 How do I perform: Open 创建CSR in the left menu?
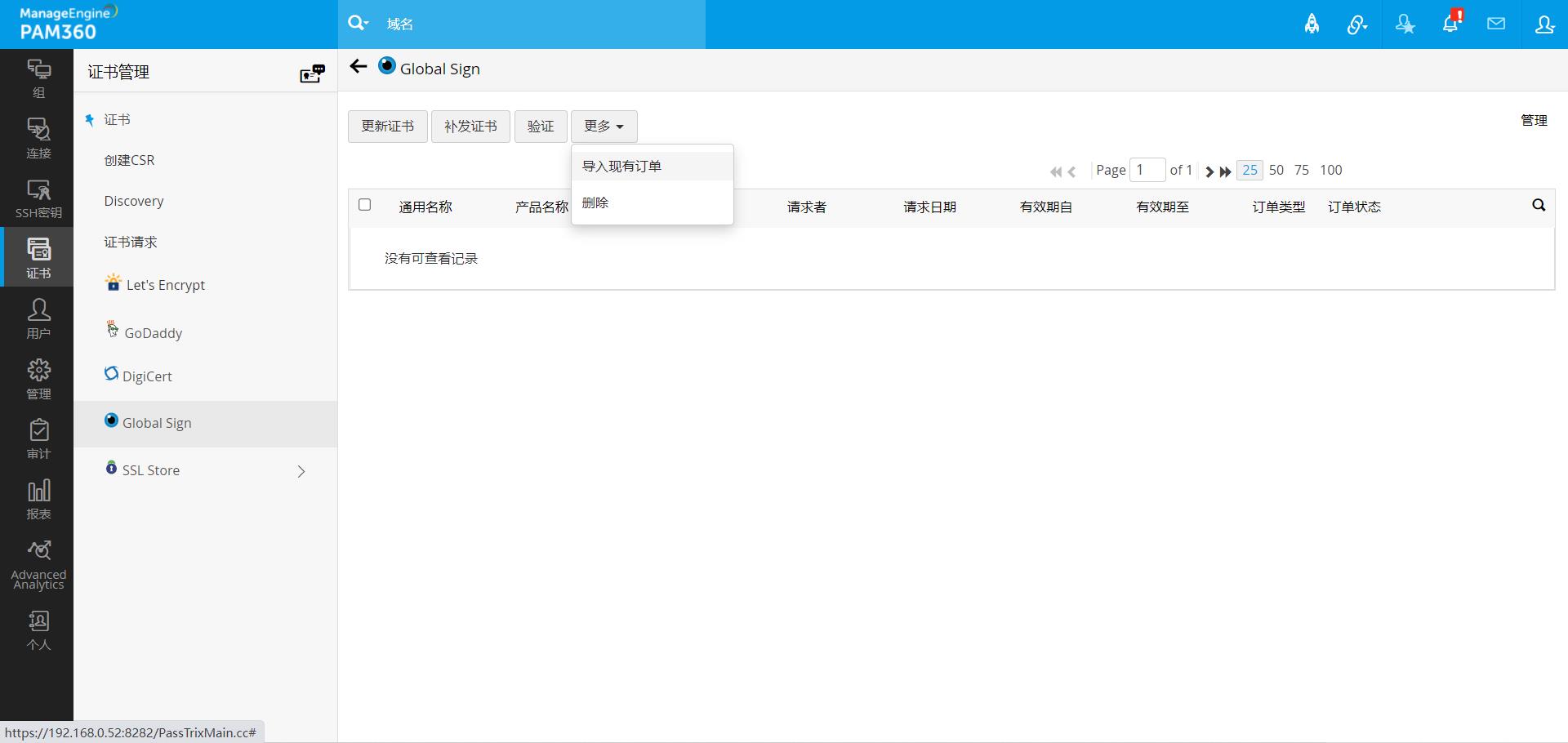[129, 160]
